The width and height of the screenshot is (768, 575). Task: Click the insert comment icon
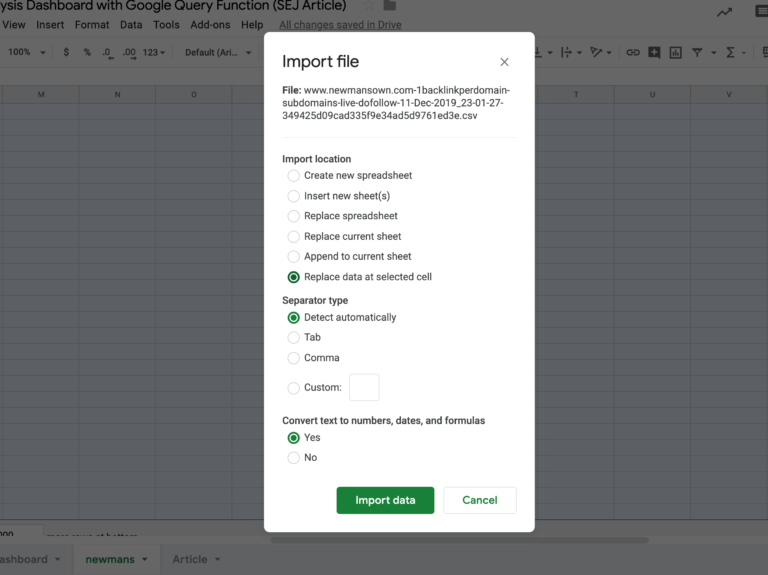654,52
